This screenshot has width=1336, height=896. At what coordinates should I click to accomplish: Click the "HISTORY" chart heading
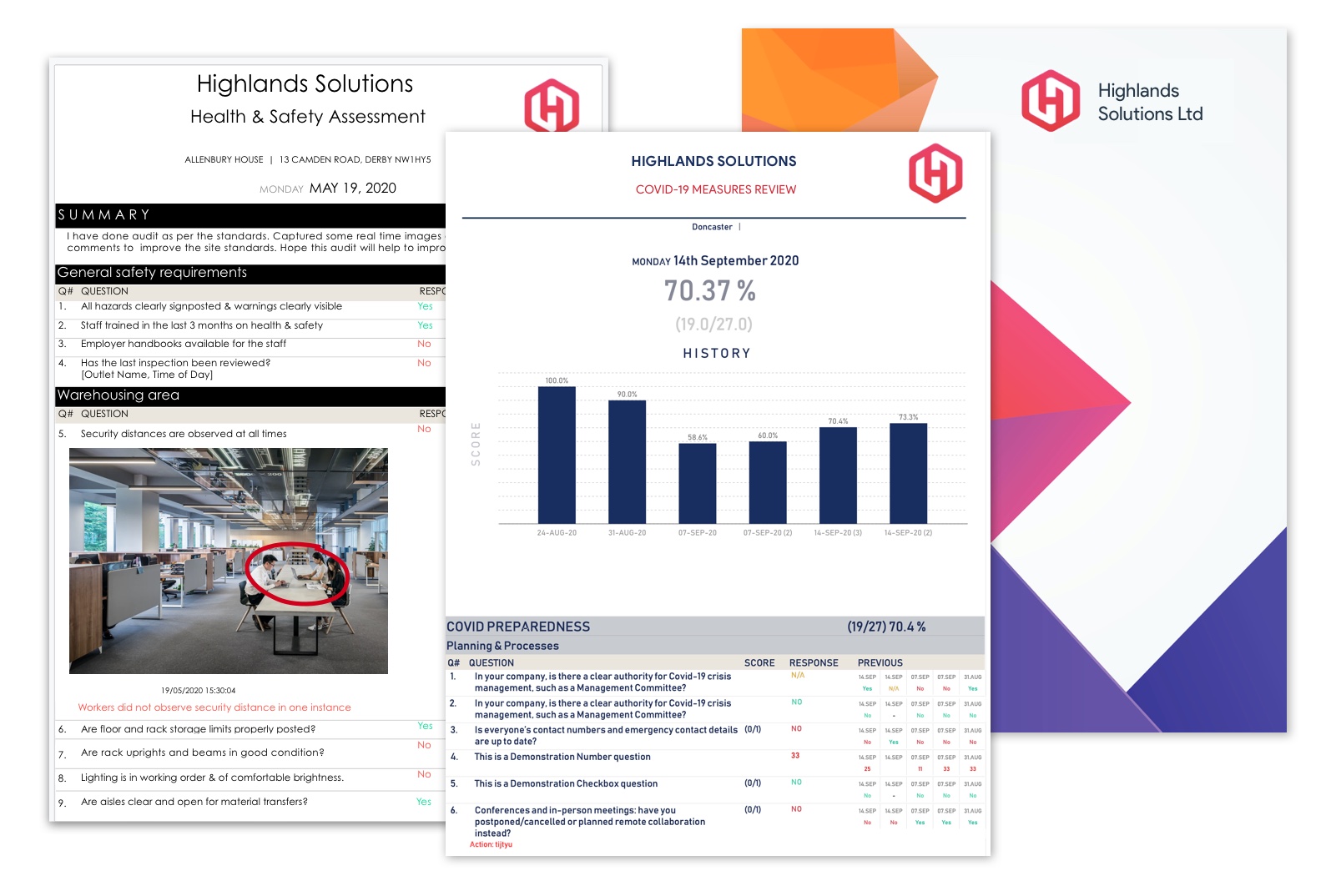click(717, 354)
